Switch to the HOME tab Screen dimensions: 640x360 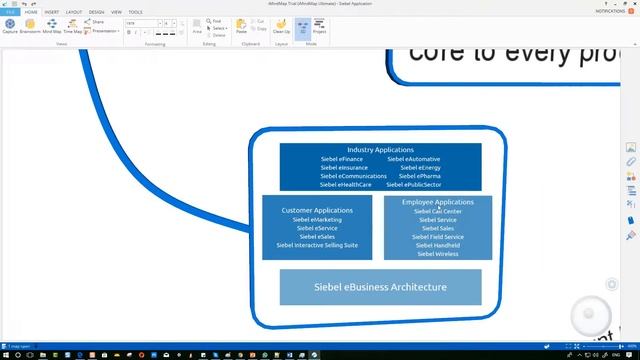click(x=31, y=12)
